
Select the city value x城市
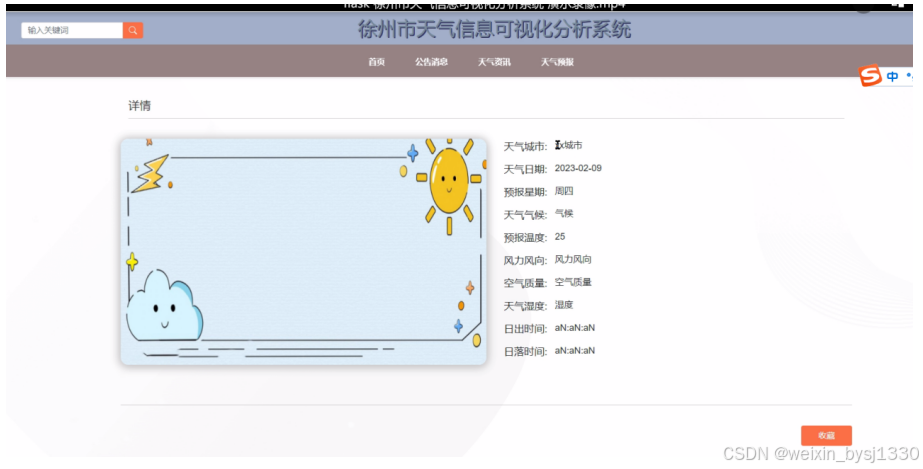tap(569, 145)
